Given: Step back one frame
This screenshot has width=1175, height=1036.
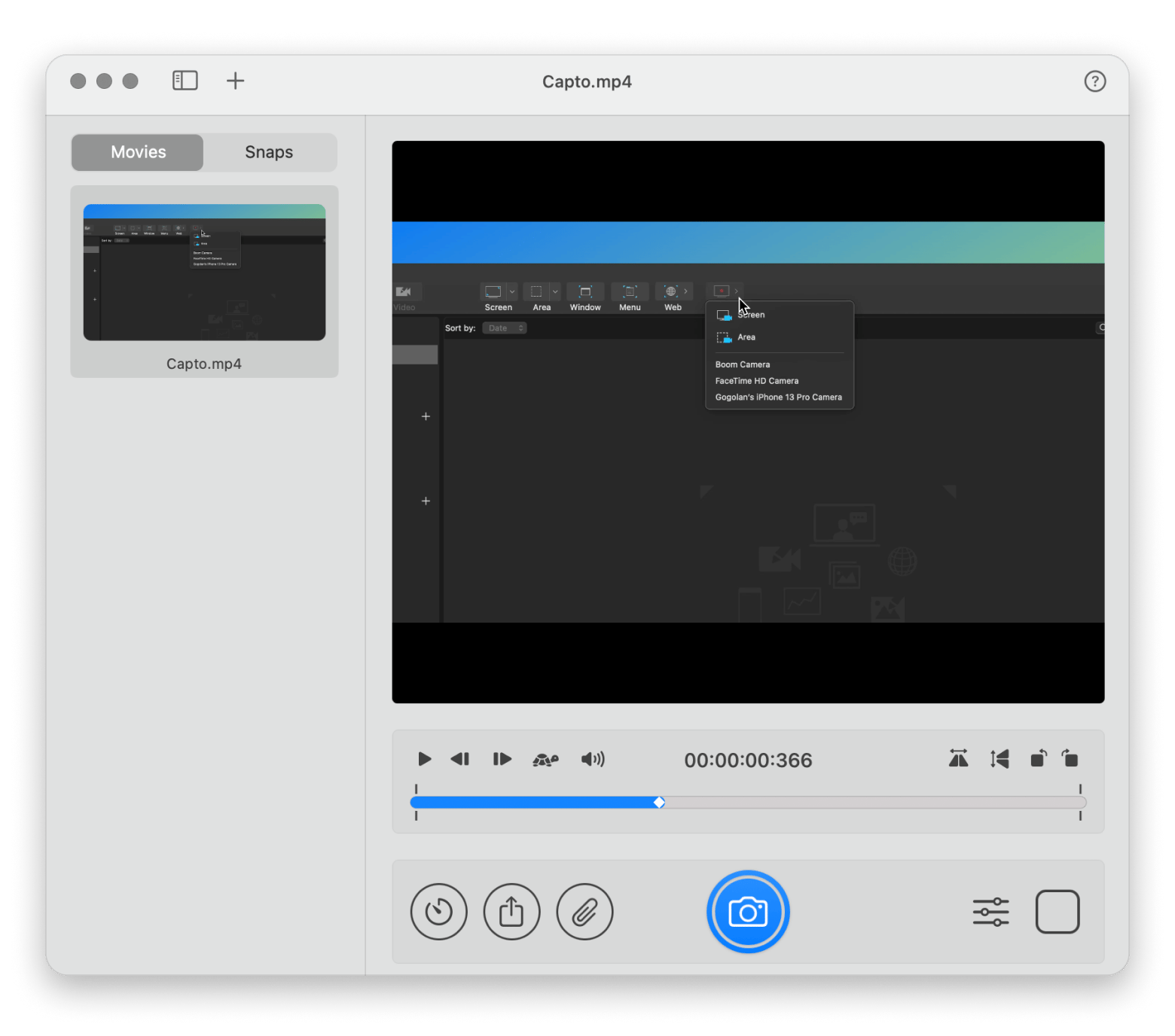Looking at the screenshot, I should [459, 759].
